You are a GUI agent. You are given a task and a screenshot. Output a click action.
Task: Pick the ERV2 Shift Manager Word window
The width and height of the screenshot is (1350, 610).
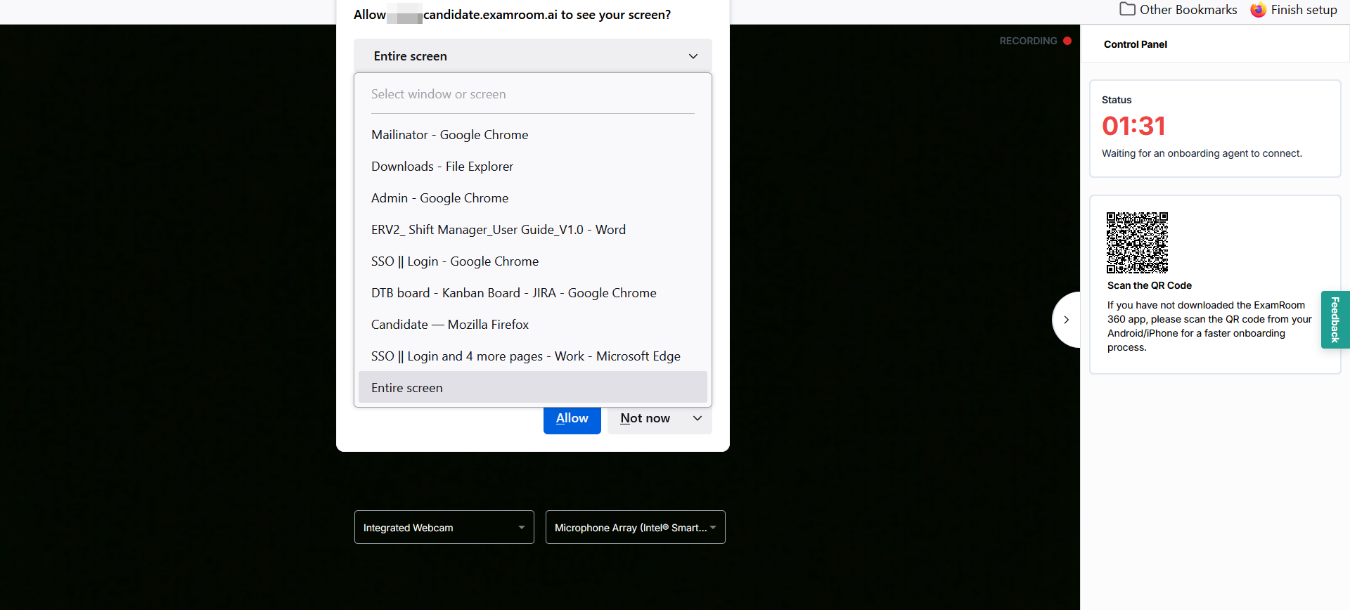498,230
